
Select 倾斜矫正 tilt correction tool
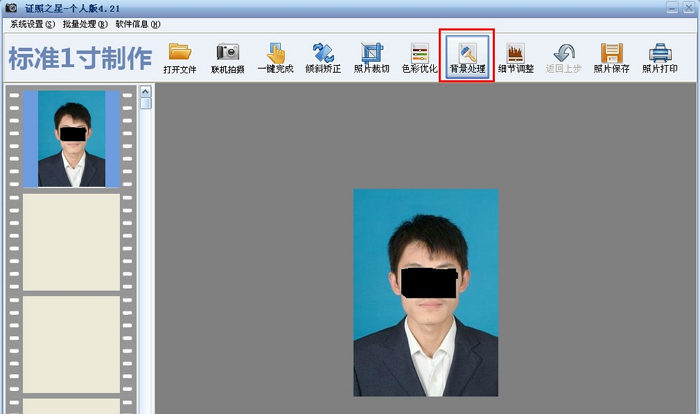point(323,58)
